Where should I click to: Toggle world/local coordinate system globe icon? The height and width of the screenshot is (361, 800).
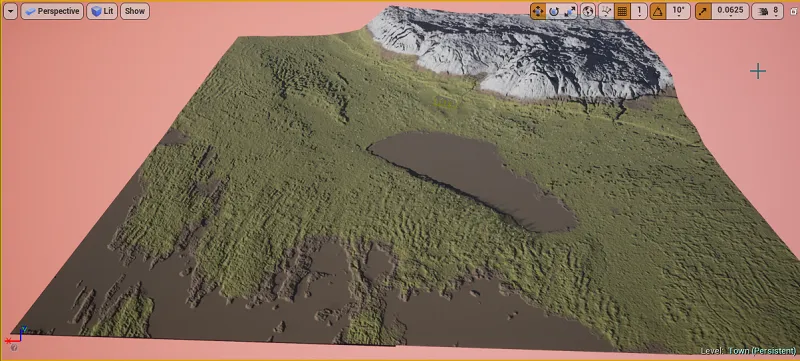(588, 11)
